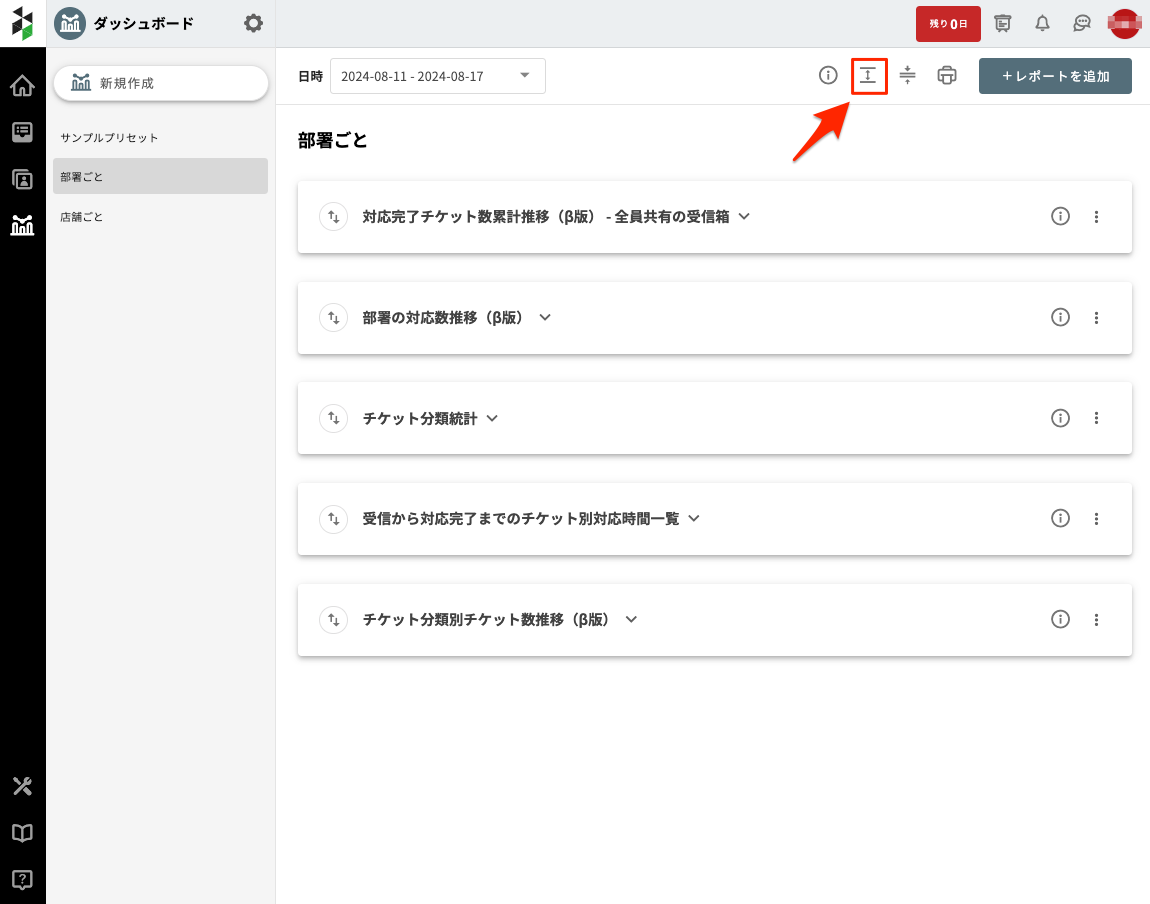The height and width of the screenshot is (904, 1150).
Task: Open the 日時 date range dropdown
Action: [x=437, y=76]
